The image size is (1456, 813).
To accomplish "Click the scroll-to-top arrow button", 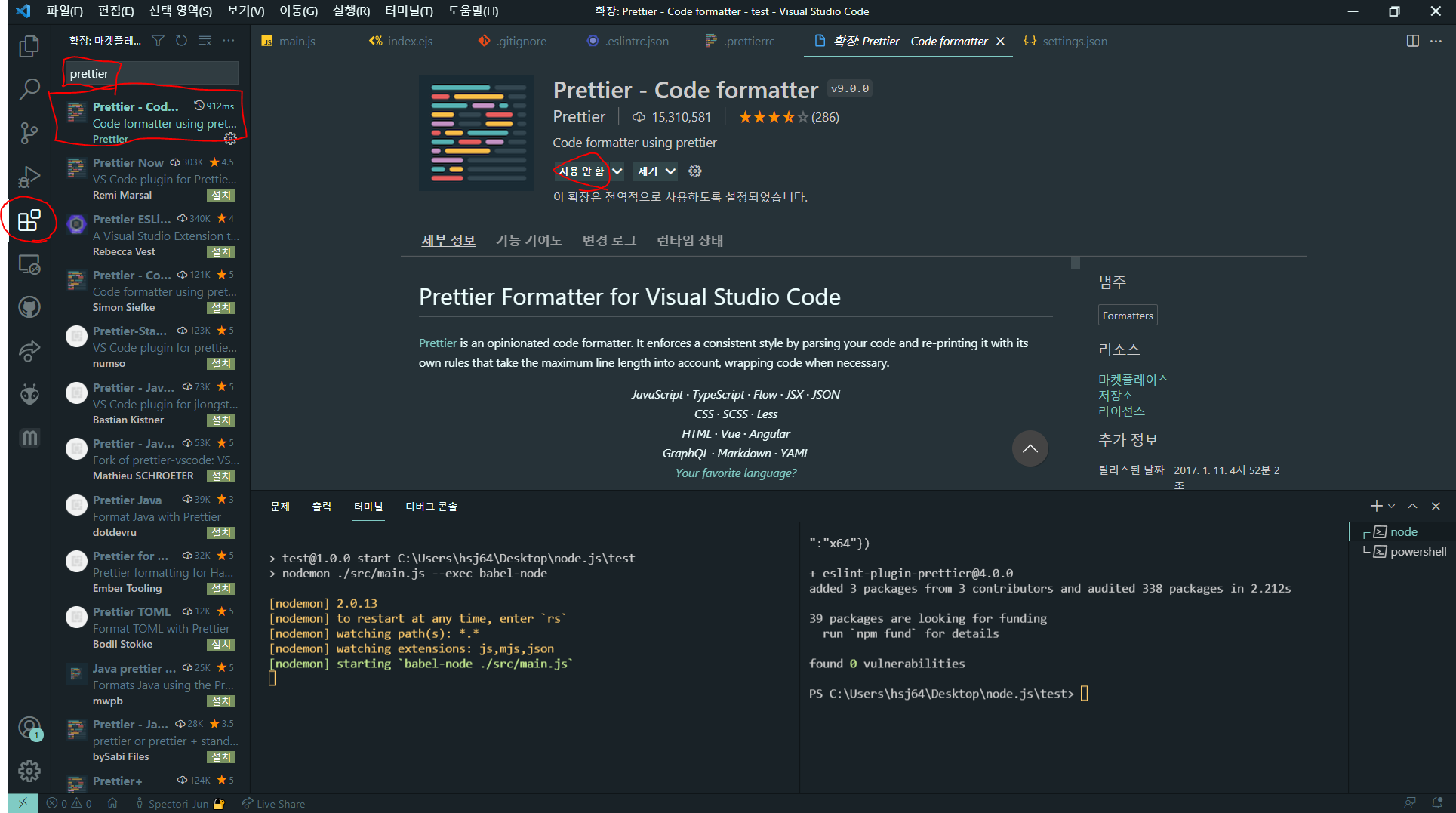I will point(1030,448).
